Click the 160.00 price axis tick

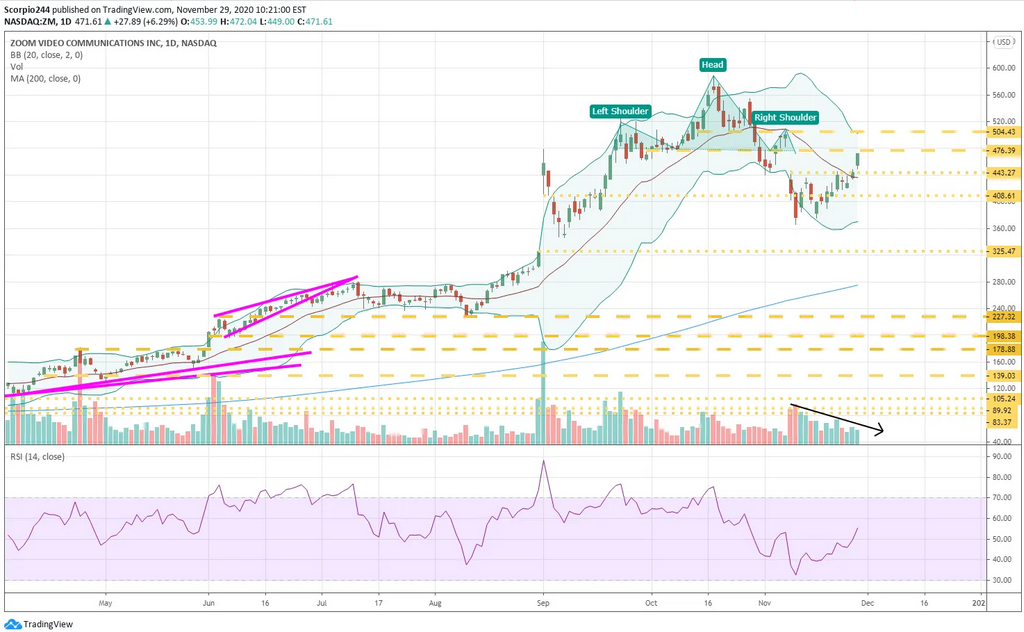pos(1004,362)
